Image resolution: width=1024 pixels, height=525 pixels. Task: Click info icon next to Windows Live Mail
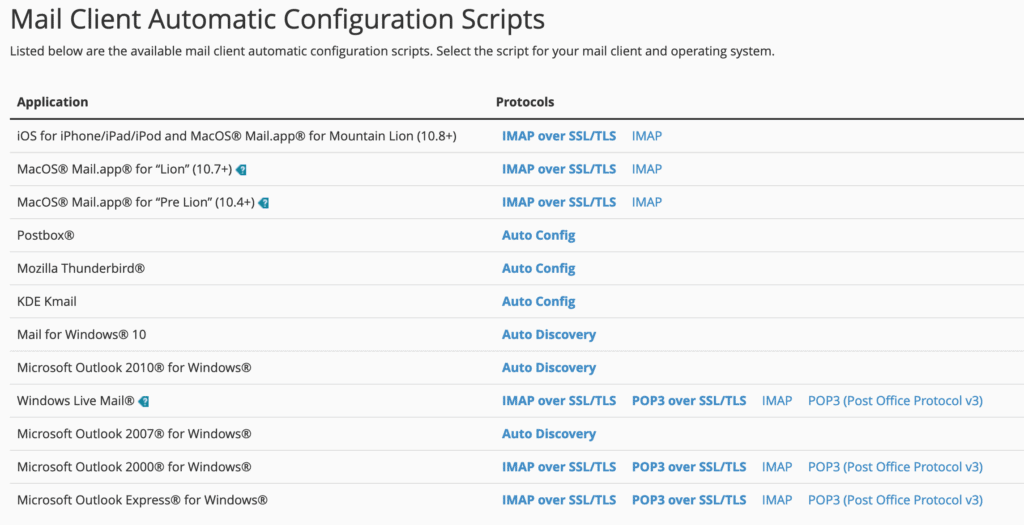144,401
